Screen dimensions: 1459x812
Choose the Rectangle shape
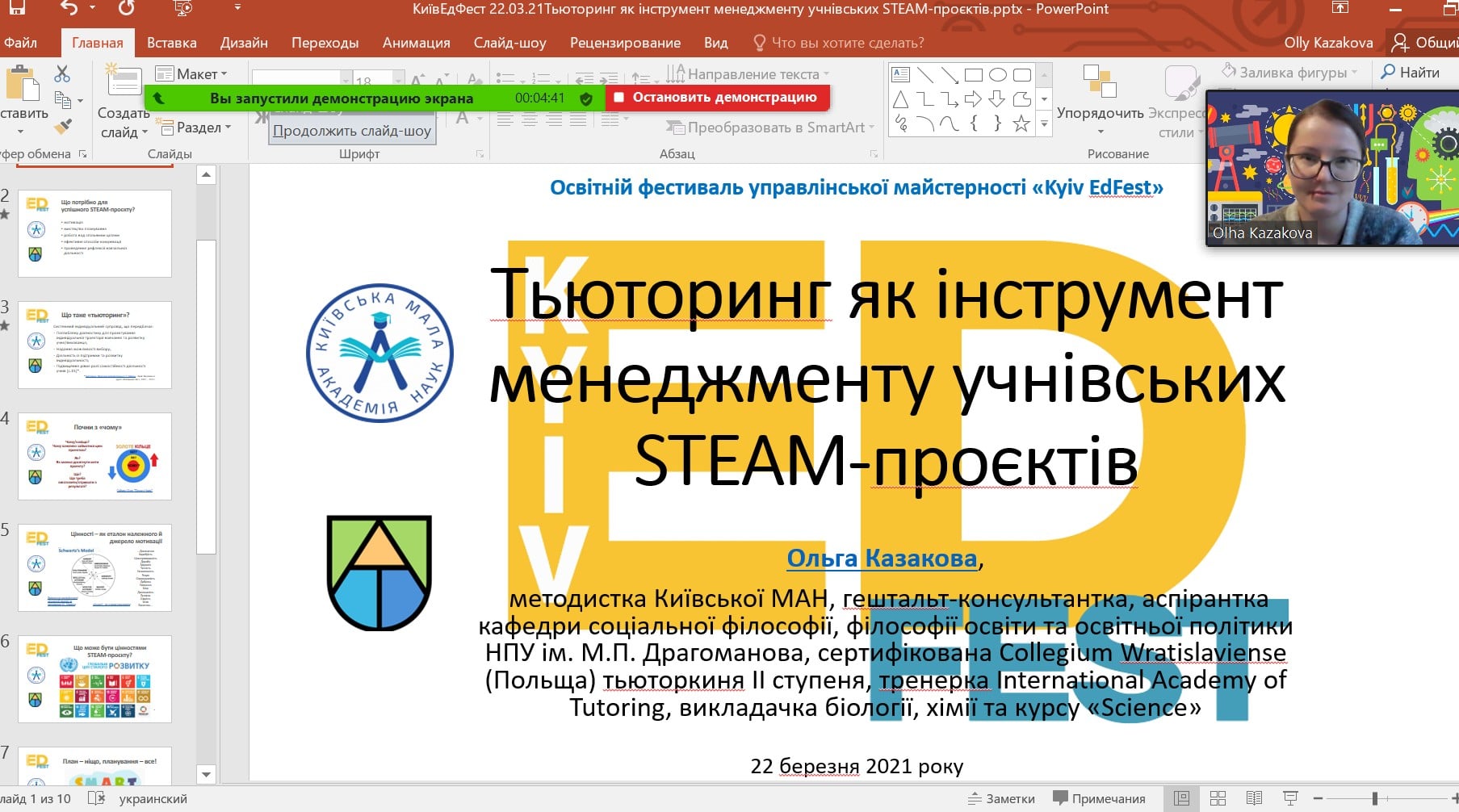point(974,75)
